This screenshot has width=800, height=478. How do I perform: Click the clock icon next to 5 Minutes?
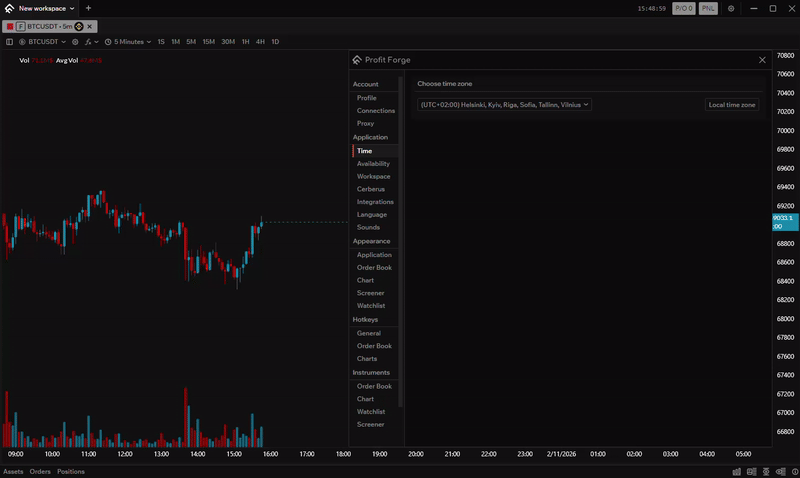point(108,42)
